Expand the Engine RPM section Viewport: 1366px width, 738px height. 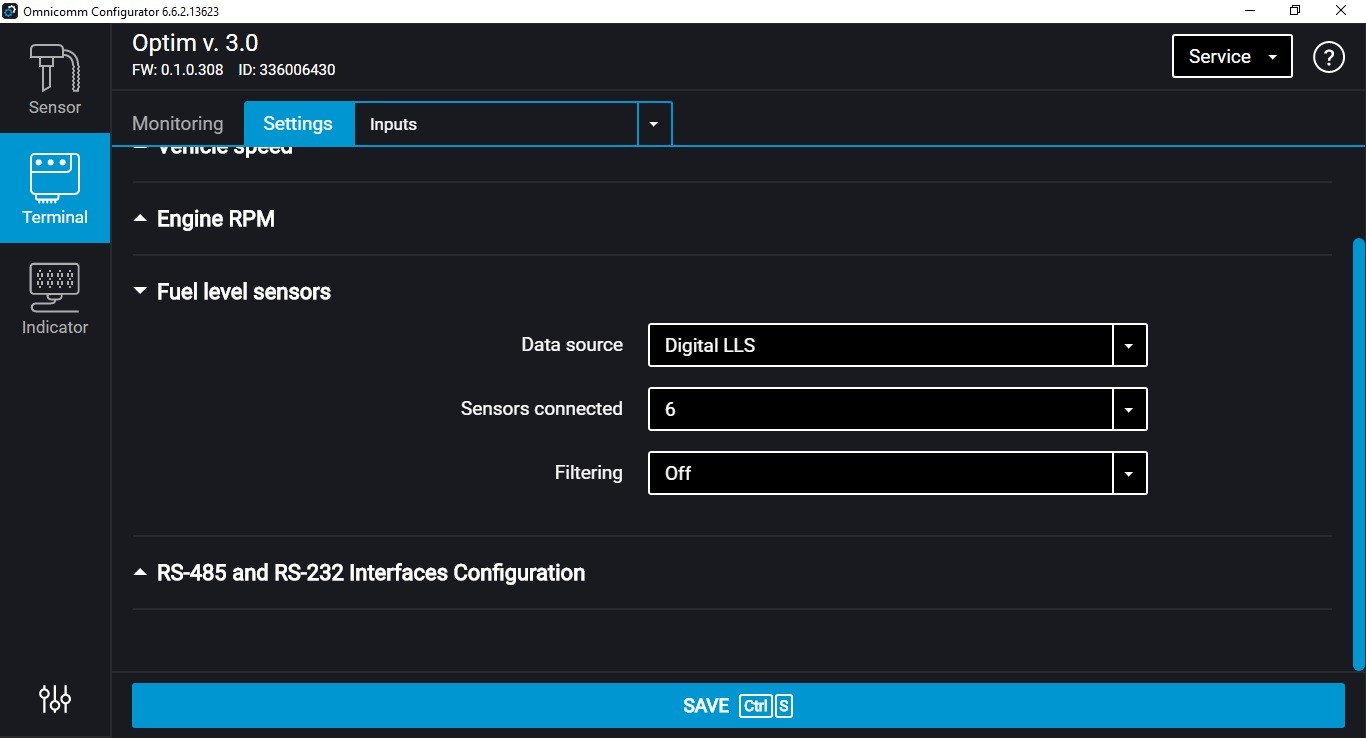tap(139, 219)
